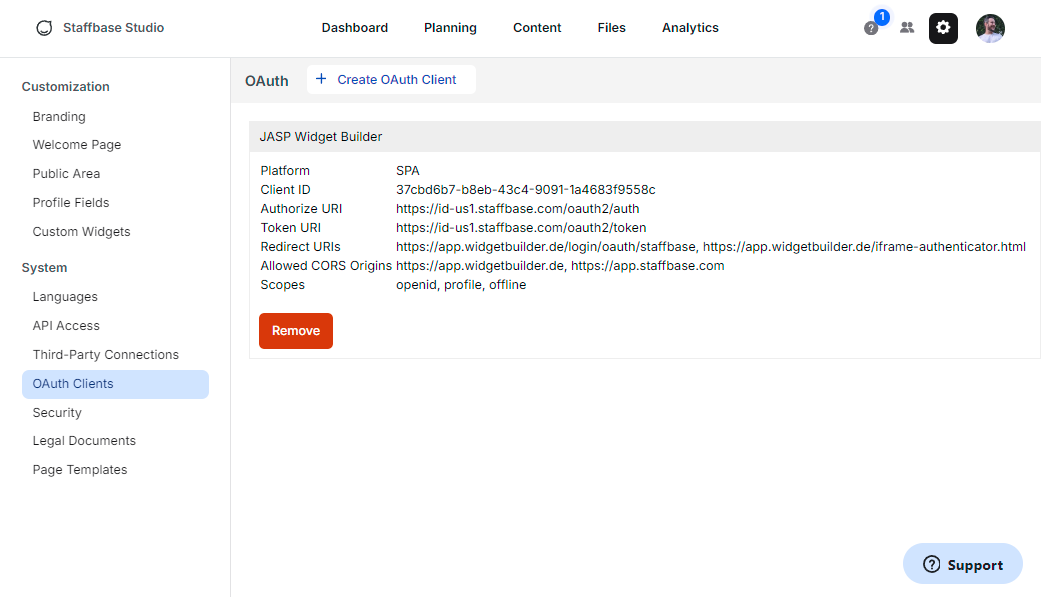1041x597 pixels.
Task: Switch to Analytics
Action: [690, 27]
